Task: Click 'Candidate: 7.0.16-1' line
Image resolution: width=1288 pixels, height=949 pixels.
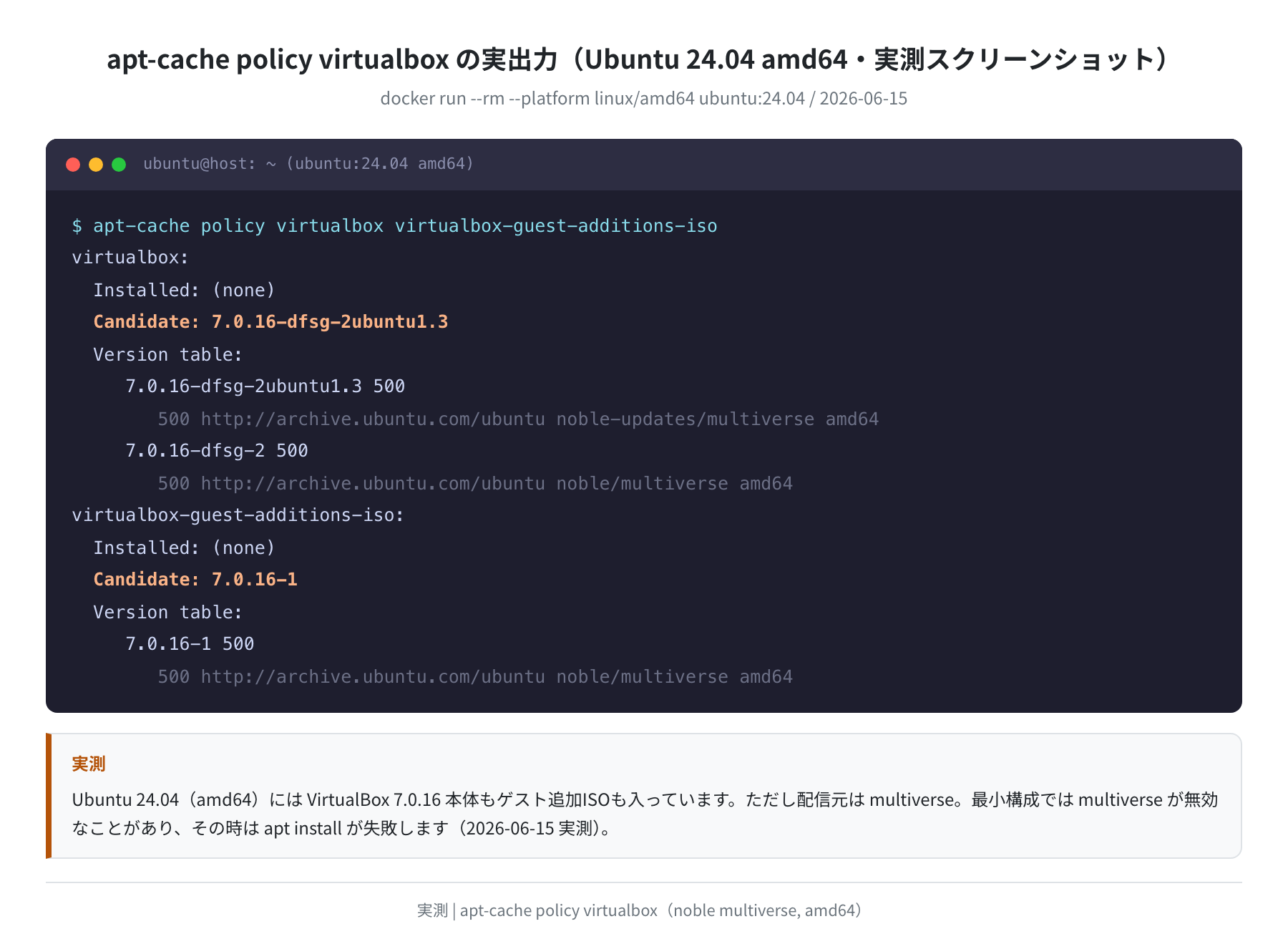Action: point(195,580)
